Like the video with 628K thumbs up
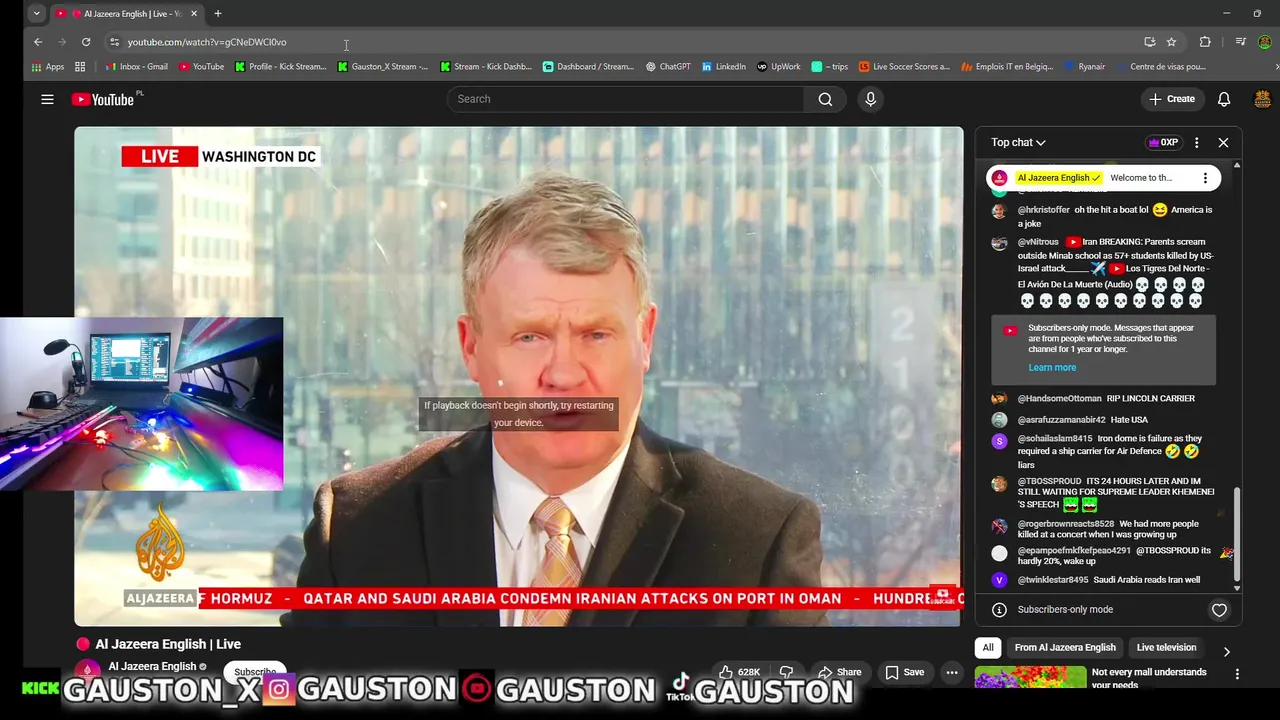This screenshot has width=1280, height=720. 739,672
